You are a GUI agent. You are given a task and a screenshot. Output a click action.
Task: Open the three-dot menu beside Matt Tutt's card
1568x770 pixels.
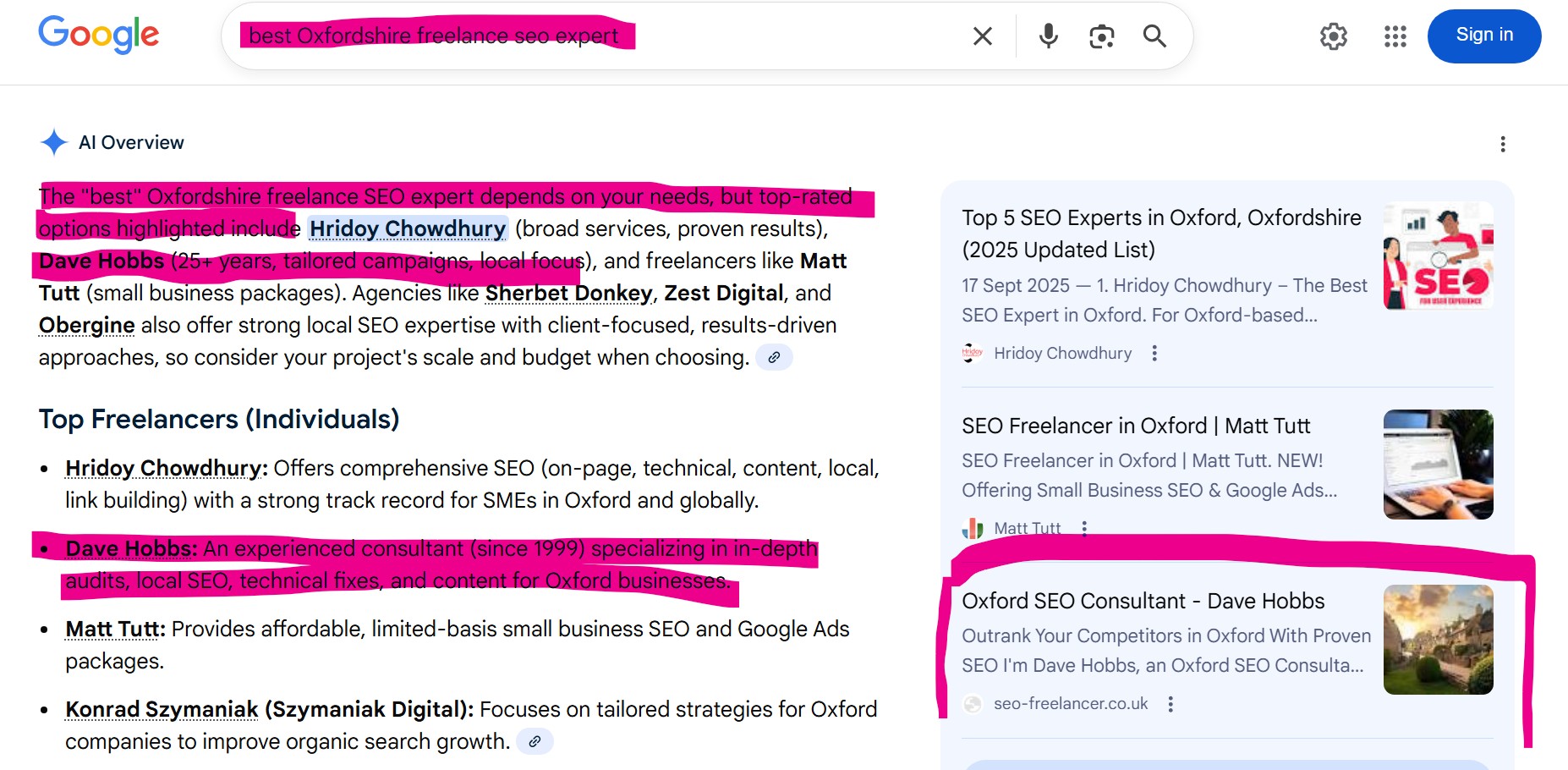coord(1084,528)
